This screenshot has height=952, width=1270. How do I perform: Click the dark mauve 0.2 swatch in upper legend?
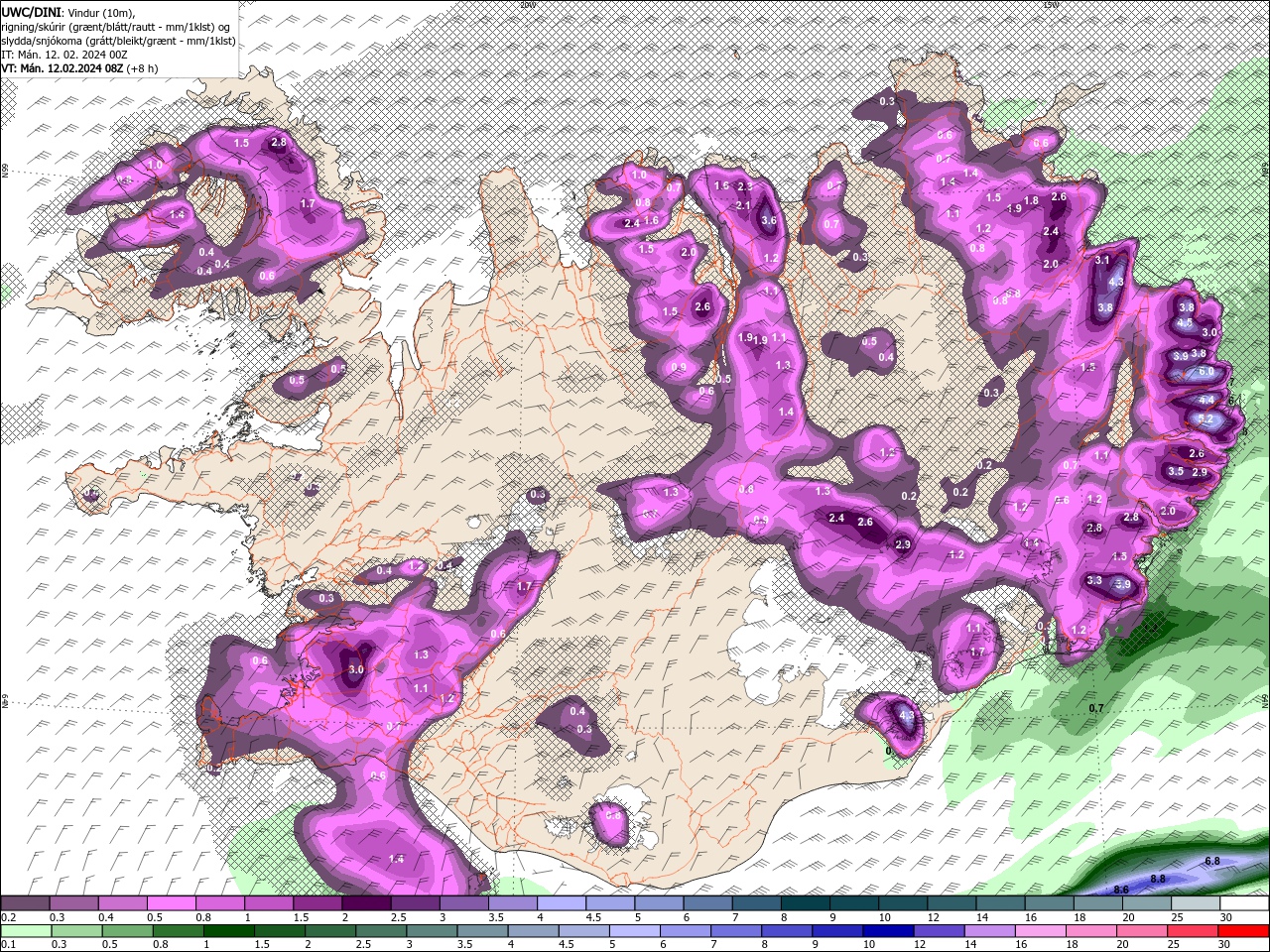coord(25,903)
